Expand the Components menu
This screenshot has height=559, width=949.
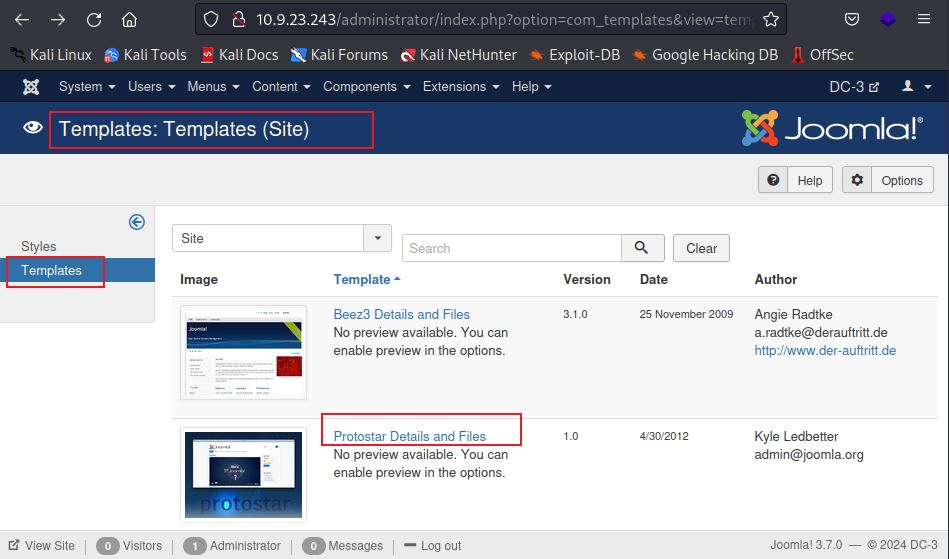click(x=367, y=87)
